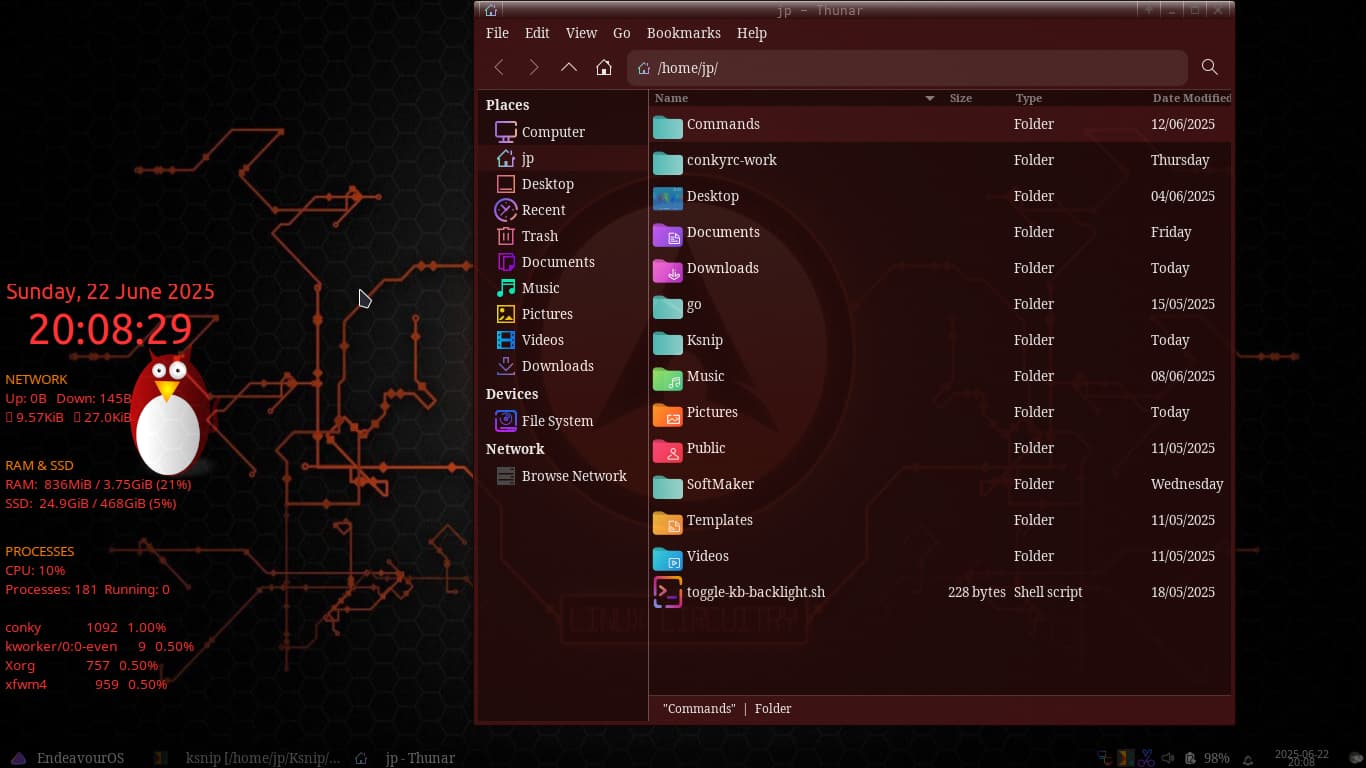
Task: Select Browse Network in the sidebar
Action: (x=573, y=476)
